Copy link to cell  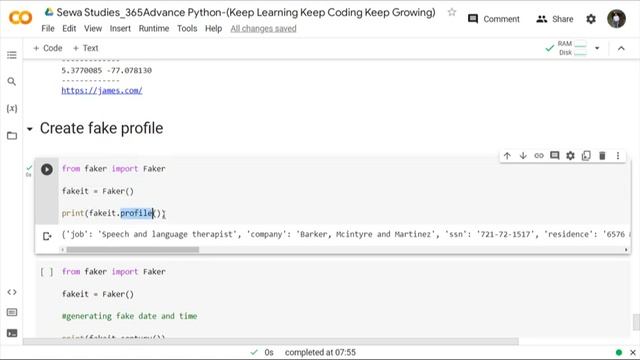[539, 156]
